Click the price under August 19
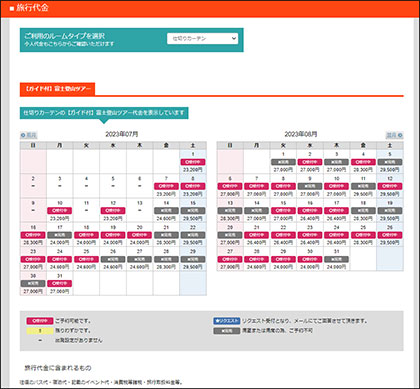The width and height of the screenshot is (420, 389). pyautogui.click(x=390, y=219)
